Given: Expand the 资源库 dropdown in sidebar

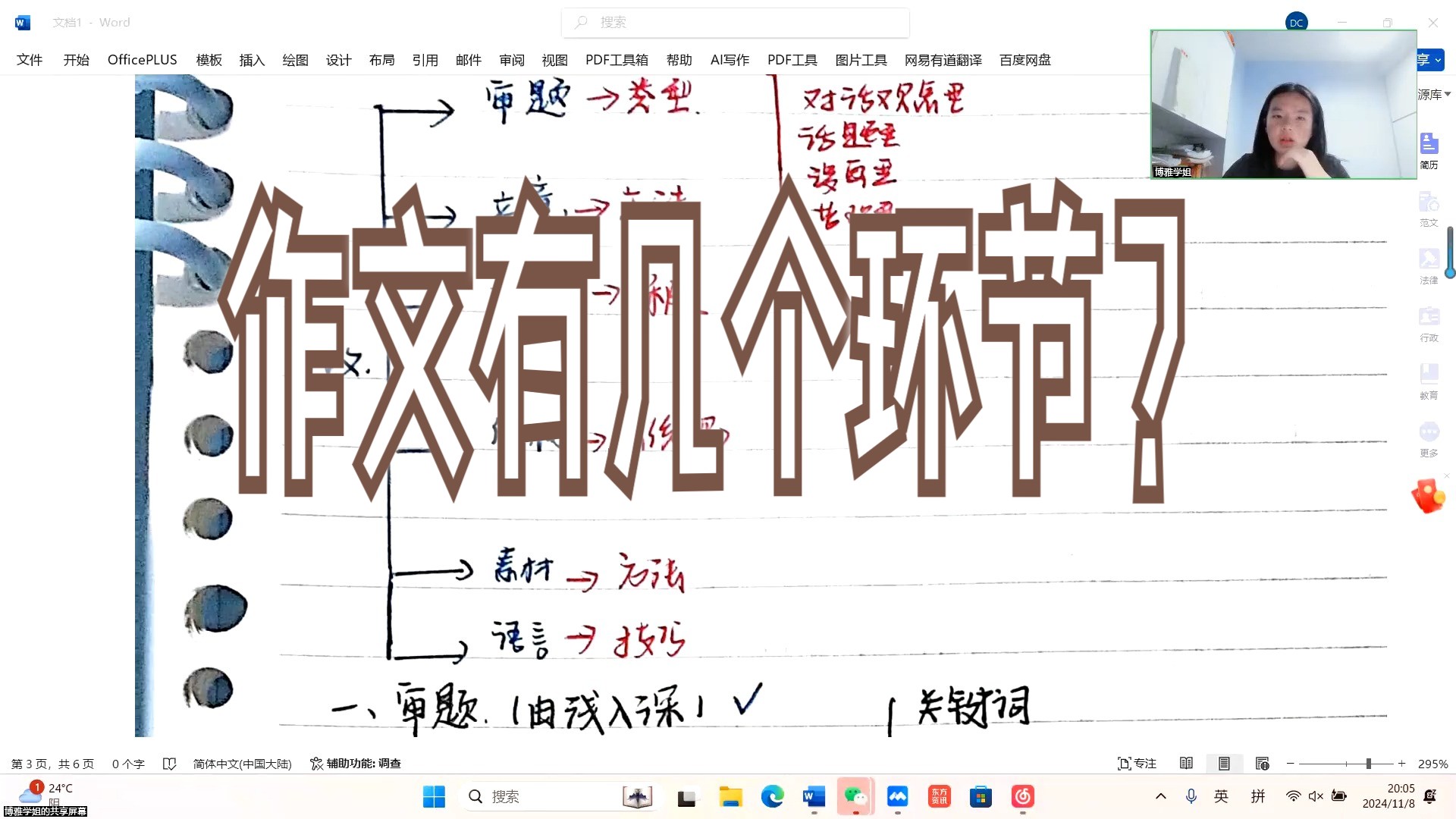Looking at the screenshot, I should (x=1434, y=95).
